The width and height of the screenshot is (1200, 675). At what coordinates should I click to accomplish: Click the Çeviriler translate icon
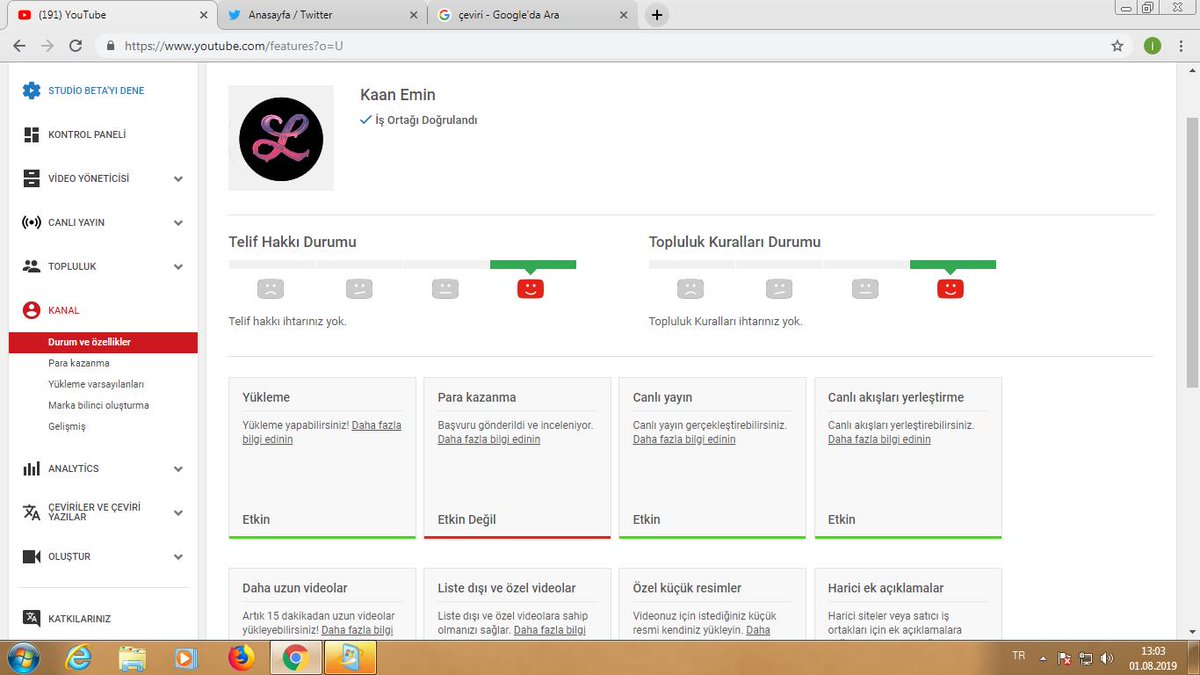coord(31,512)
